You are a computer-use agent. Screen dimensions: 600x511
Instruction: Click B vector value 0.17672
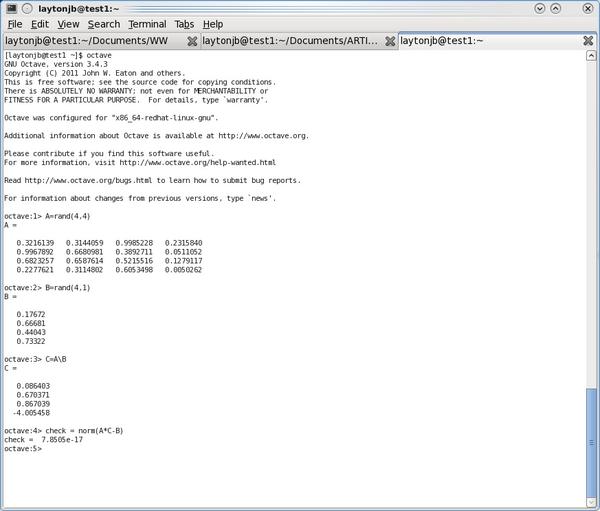[x=31, y=314]
